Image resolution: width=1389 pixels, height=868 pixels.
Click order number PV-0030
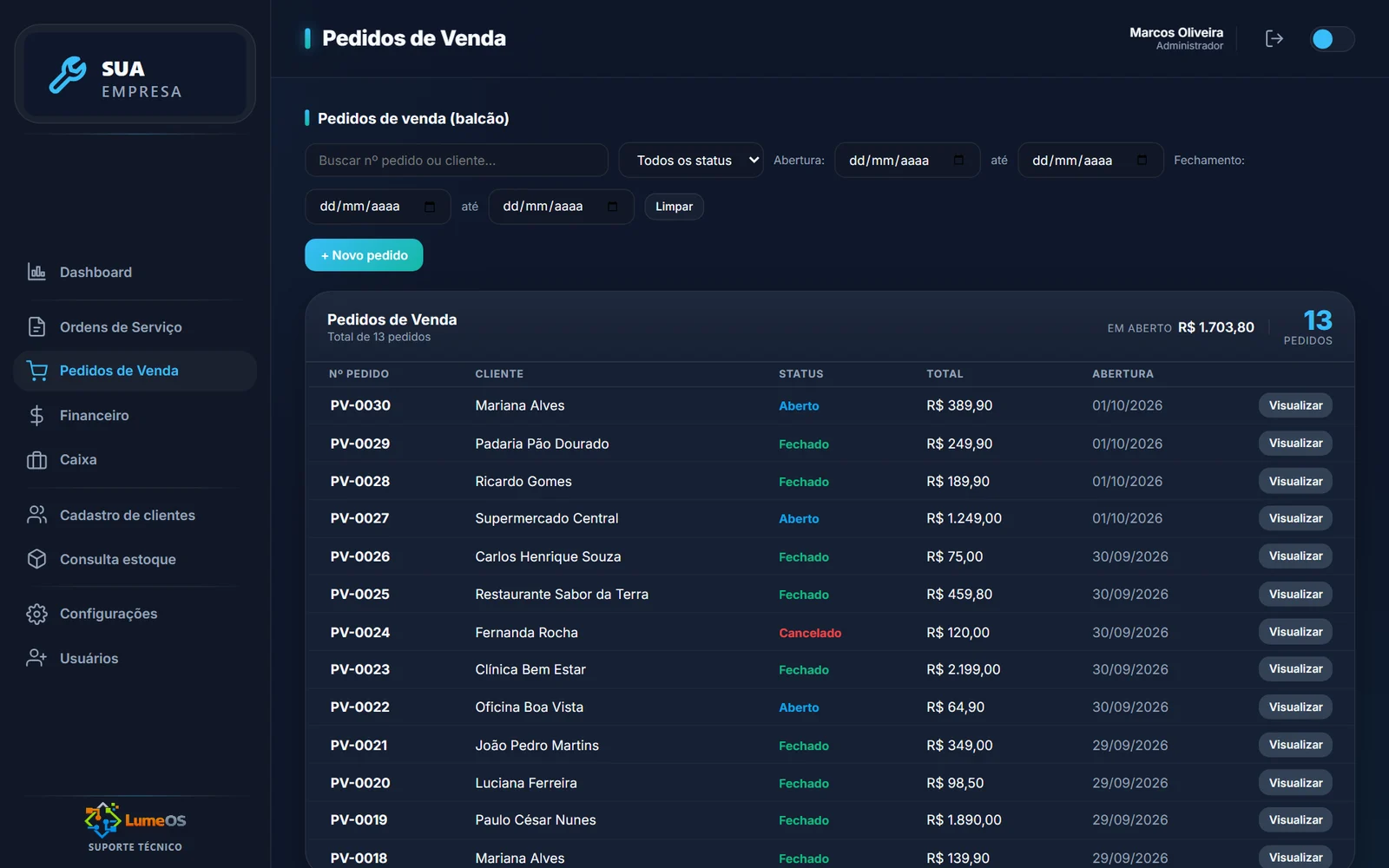(x=360, y=405)
